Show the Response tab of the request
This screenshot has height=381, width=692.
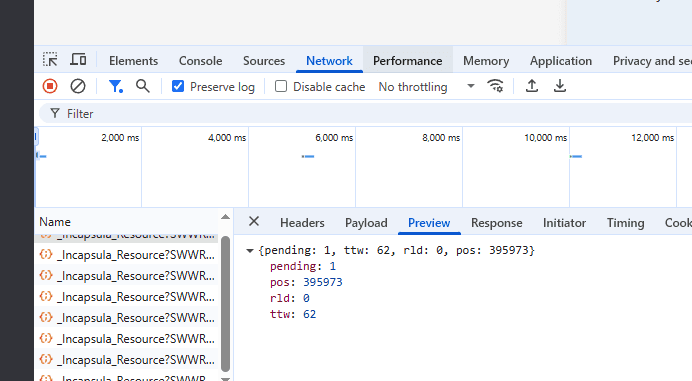point(496,223)
